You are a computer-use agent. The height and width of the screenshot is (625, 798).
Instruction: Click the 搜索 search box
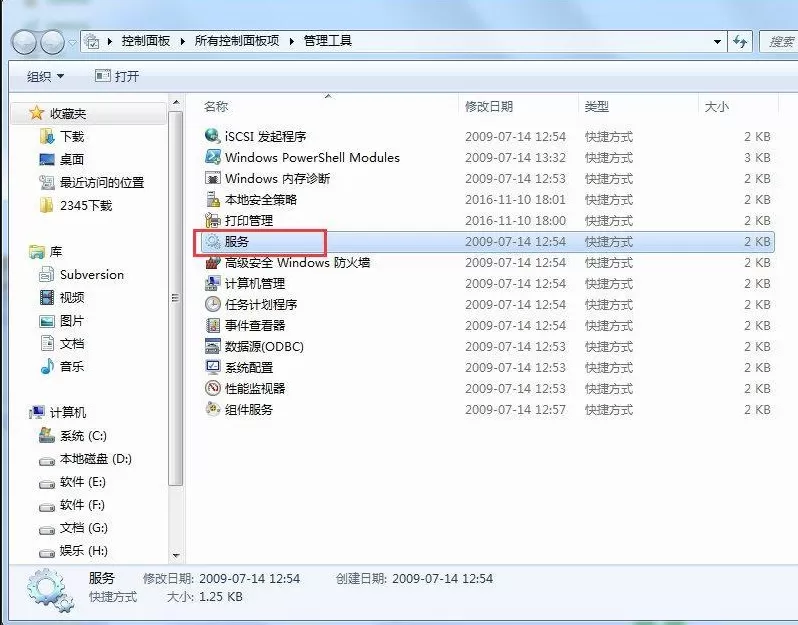coord(779,41)
